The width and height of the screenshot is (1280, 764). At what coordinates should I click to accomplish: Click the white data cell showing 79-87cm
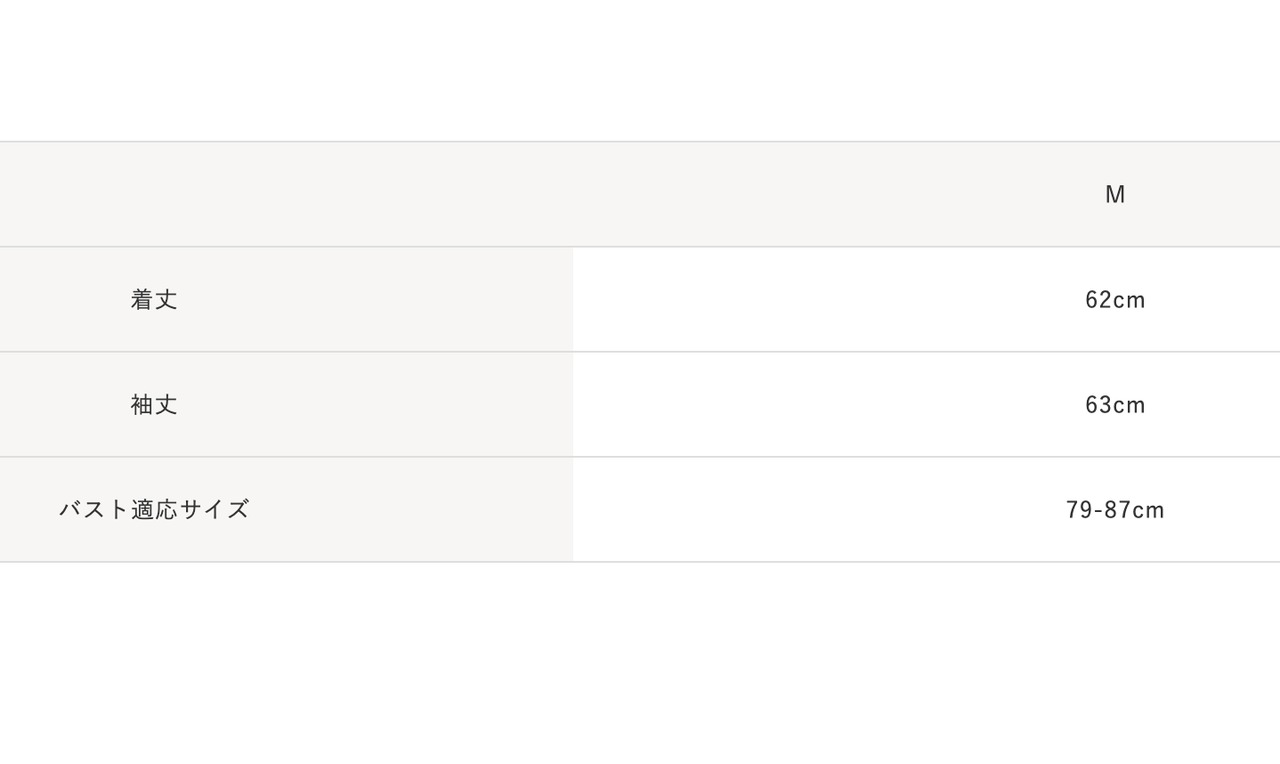click(926, 510)
